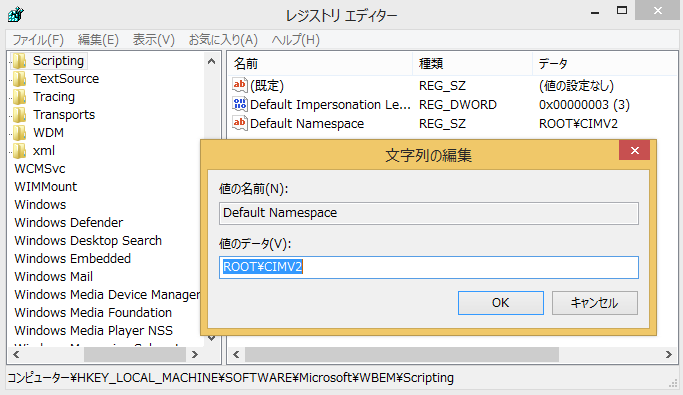The image size is (683, 395).
Task: Select the Default Namespace value name
Action: point(307,124)
